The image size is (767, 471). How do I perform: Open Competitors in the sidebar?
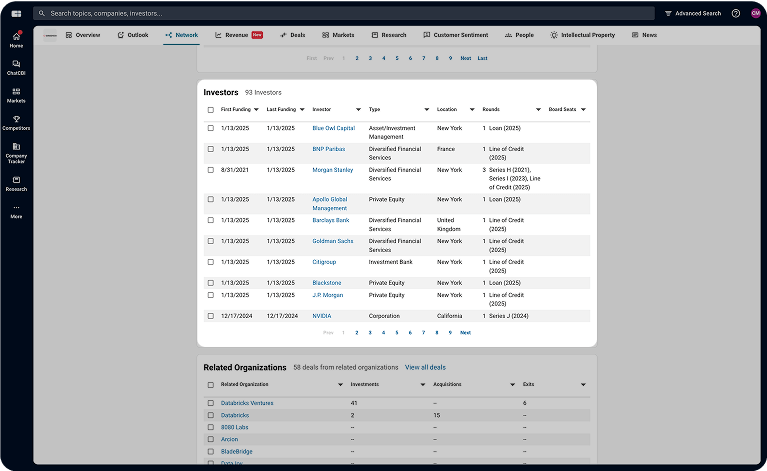tap(16, 122)
